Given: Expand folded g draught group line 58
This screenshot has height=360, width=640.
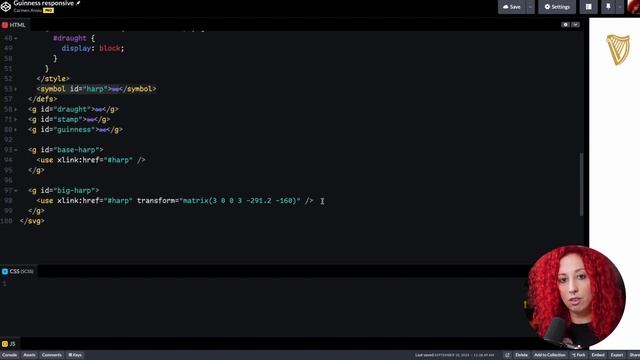Looking at the screenshot, I should (16, 109).
